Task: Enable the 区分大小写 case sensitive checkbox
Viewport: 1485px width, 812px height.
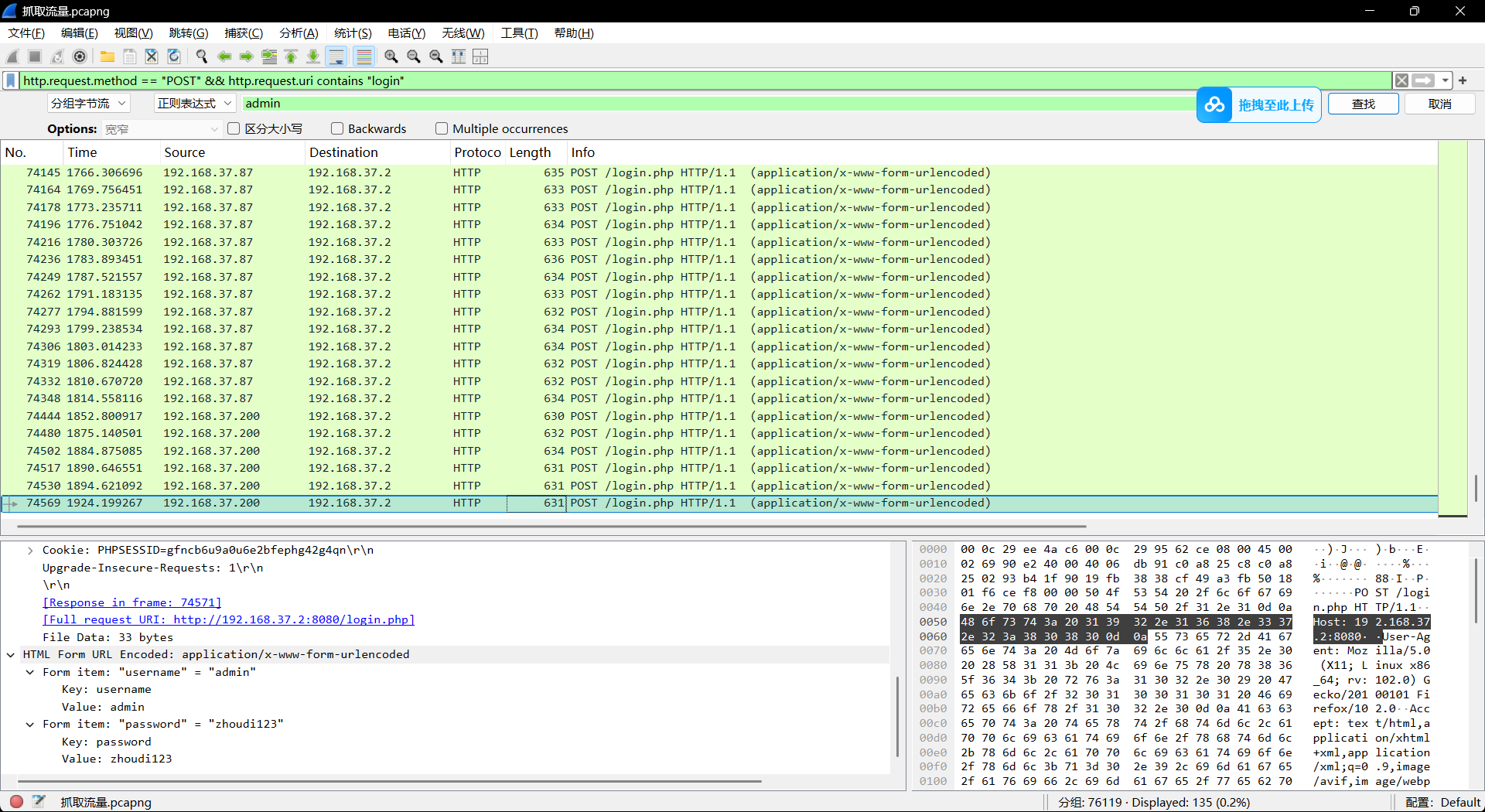Action: click(234, 128)
